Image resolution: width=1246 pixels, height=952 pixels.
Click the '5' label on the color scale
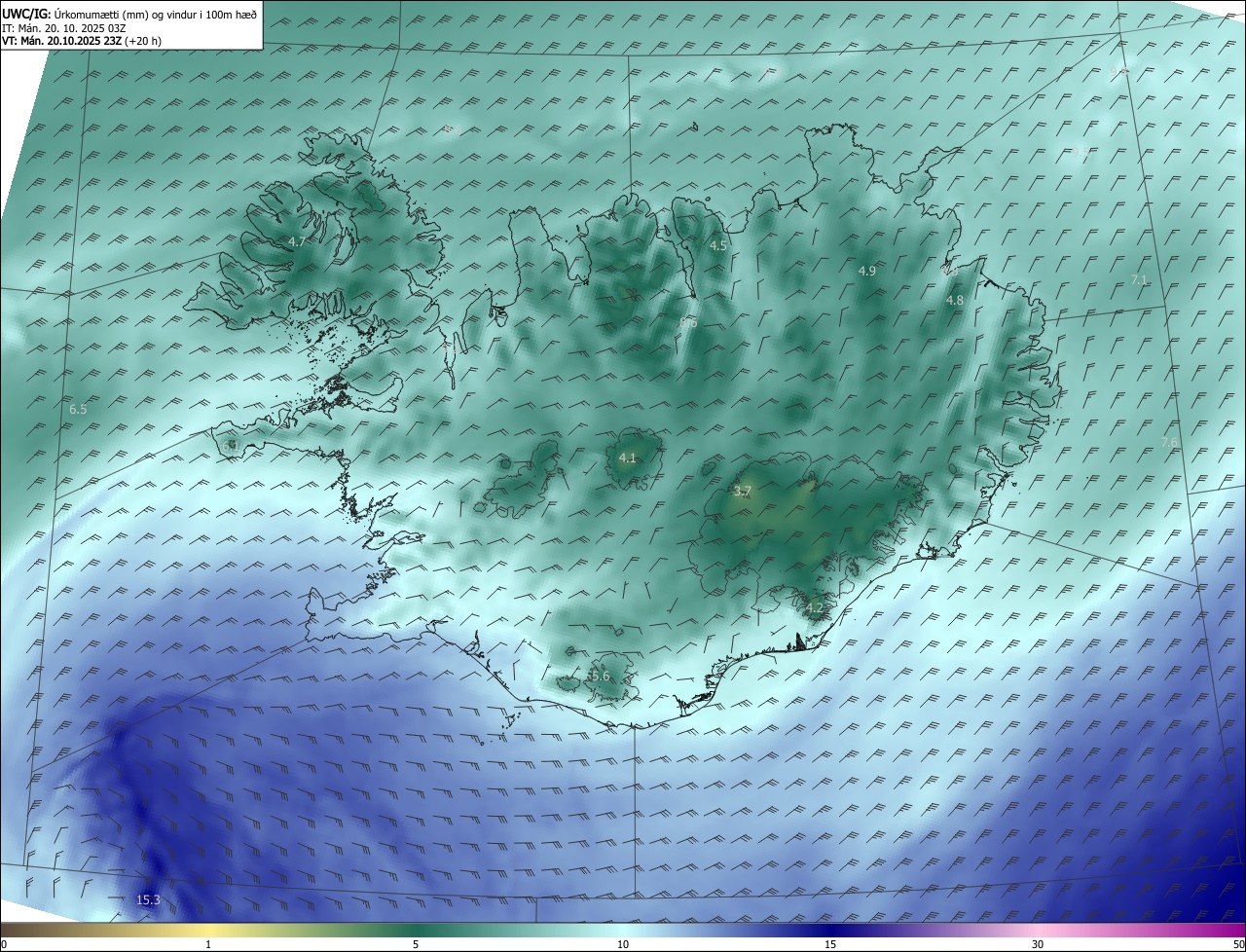416,944
